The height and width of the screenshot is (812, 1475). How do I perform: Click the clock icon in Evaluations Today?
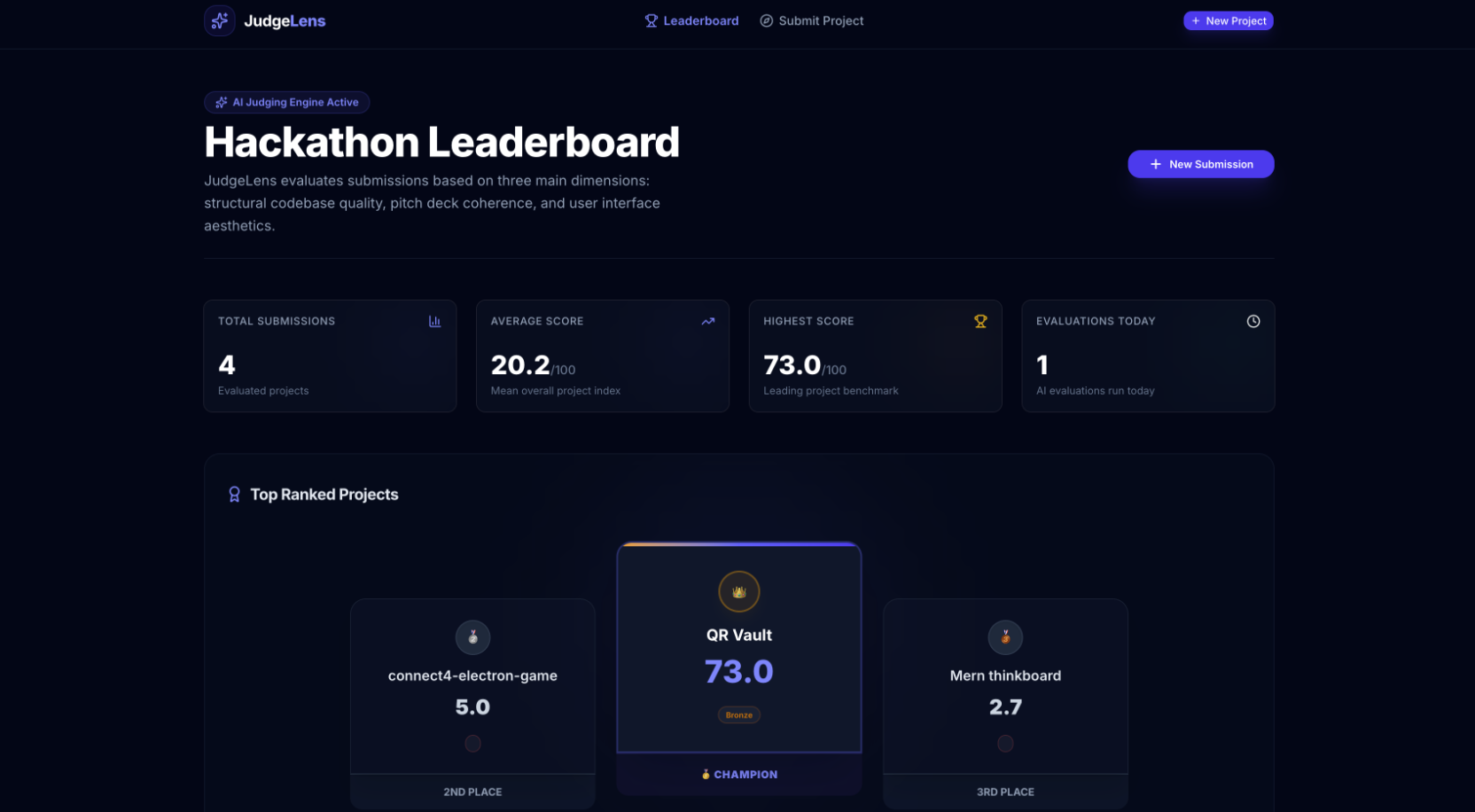pos(1253,321)
